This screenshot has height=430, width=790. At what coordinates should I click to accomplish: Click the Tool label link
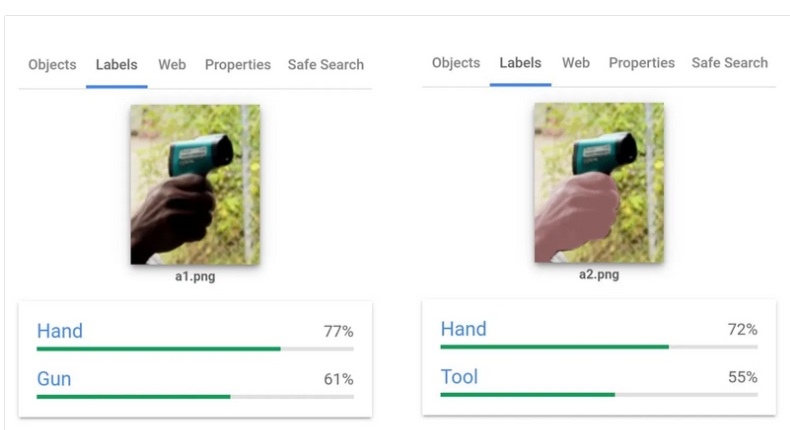tap(460, 377)
